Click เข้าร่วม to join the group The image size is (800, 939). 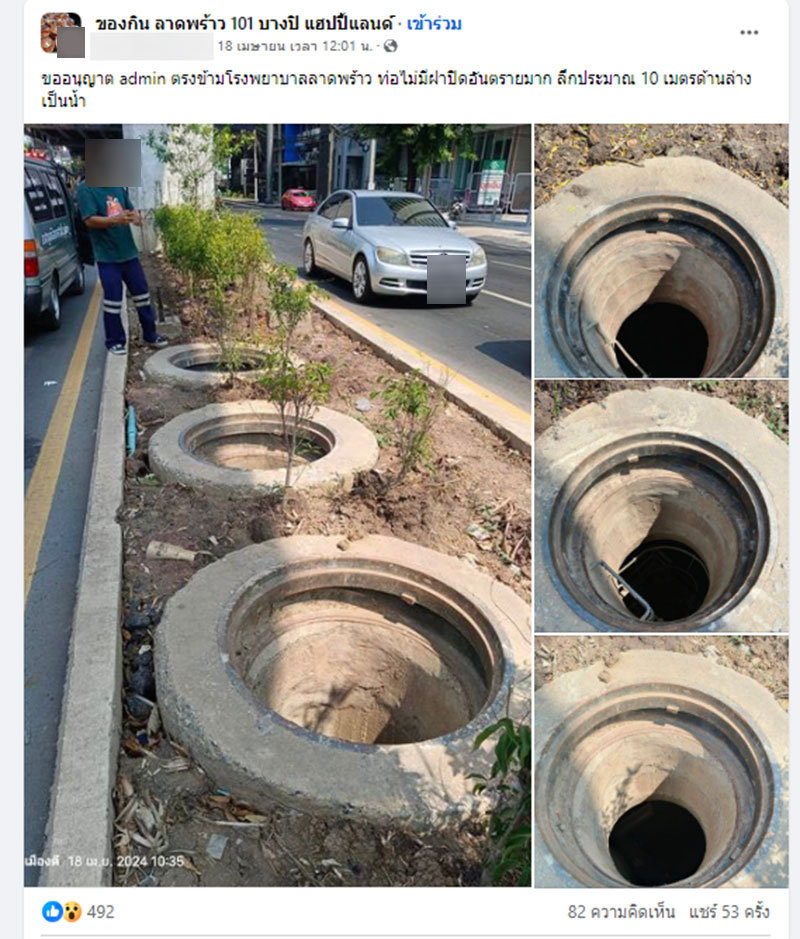coord(434,24)
